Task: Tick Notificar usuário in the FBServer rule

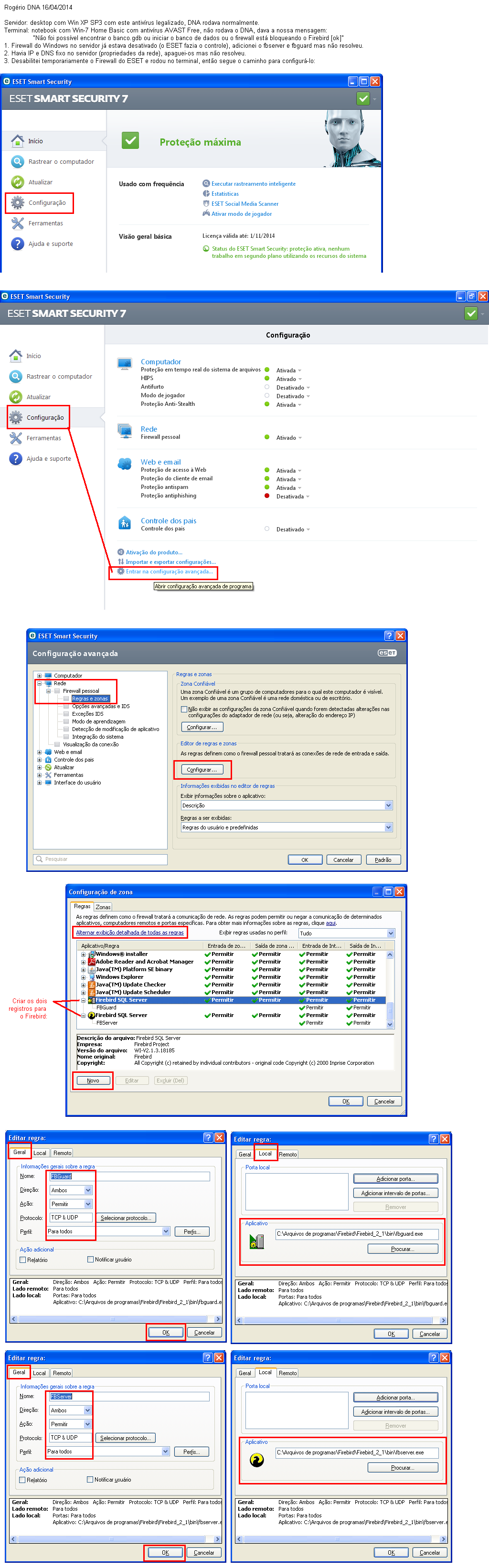Action: point(90,1479)
